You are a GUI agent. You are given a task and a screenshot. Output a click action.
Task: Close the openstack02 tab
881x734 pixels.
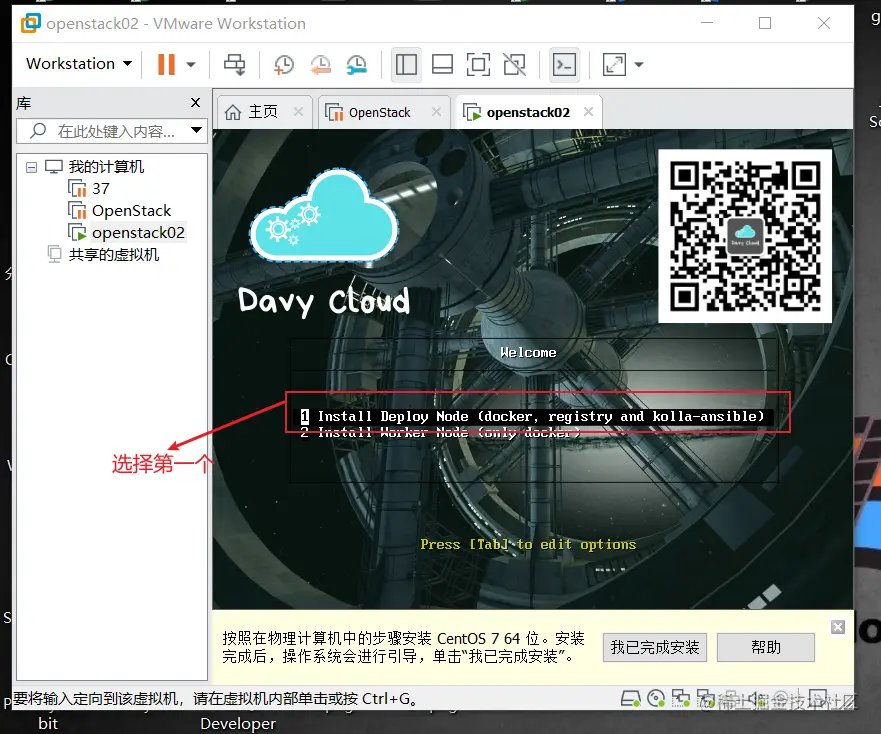click(588, 112)
